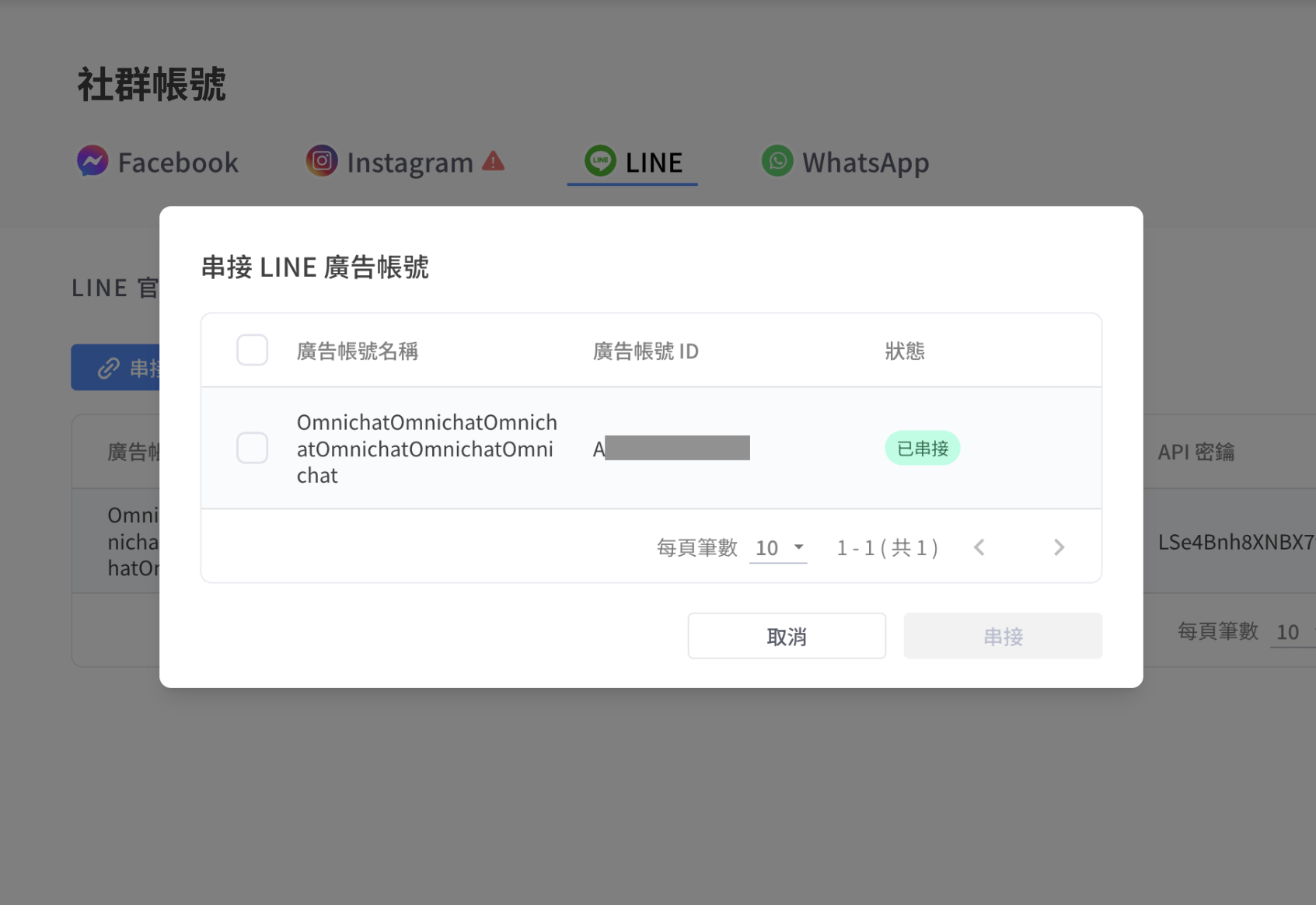Click the 已串接 status badge
Viewport: 1316px width, 905px height.
[x=923, y=448]
